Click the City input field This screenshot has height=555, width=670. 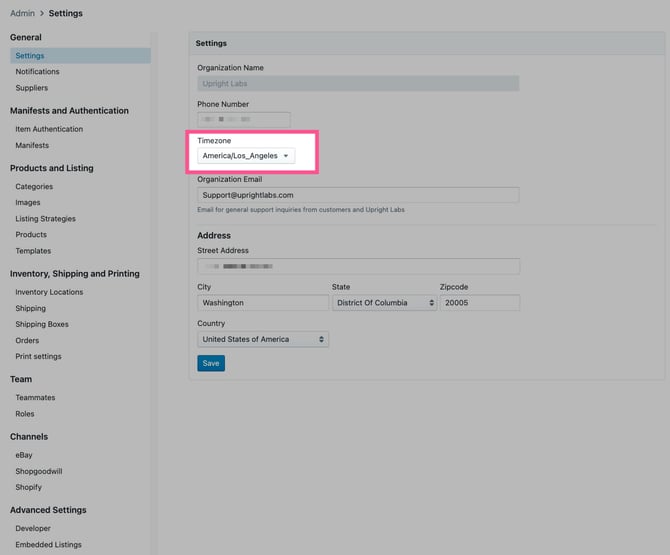coord(263,302)
